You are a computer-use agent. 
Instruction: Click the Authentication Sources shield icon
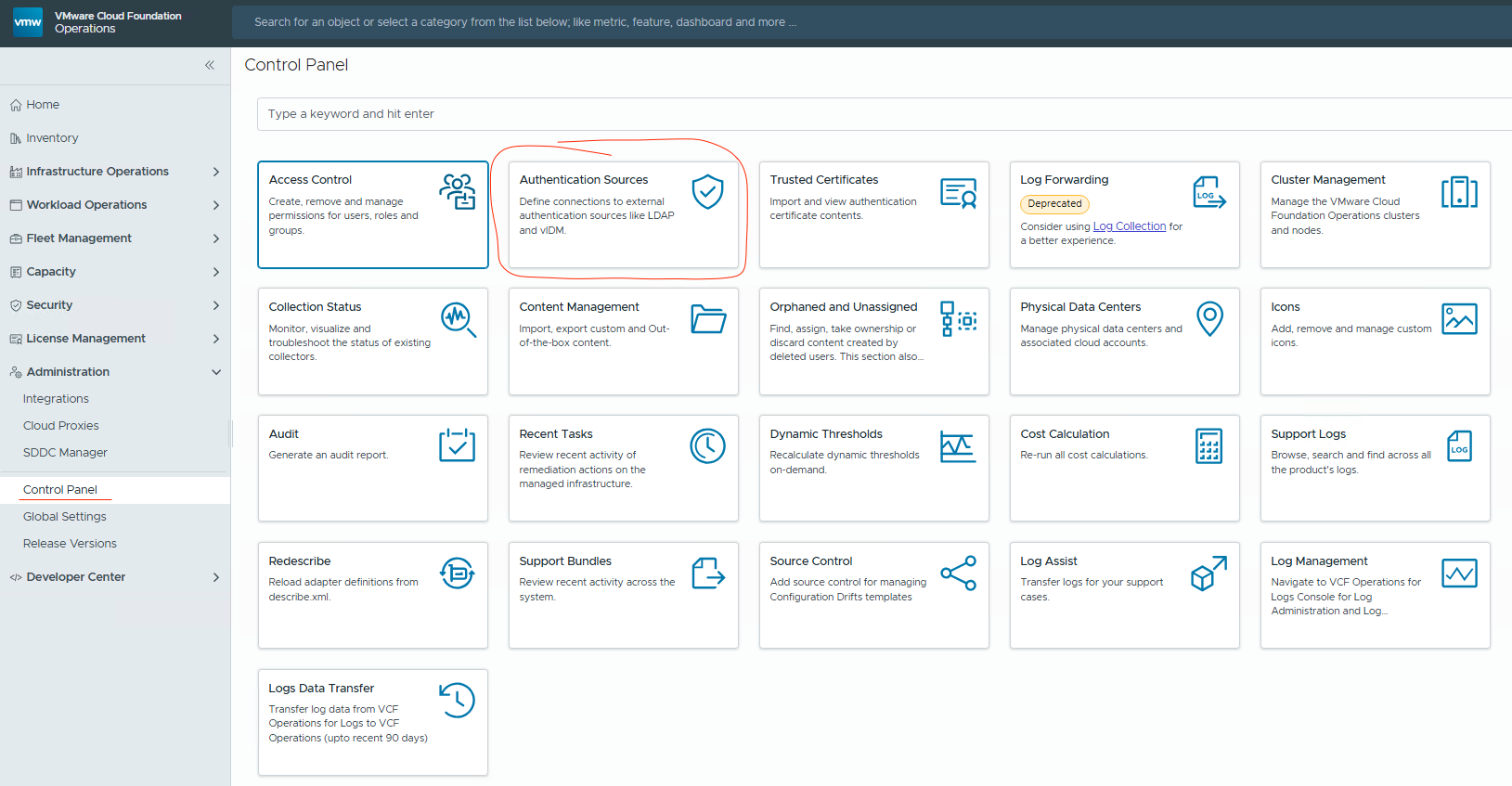pyautogui.click(x=707, y=192)
